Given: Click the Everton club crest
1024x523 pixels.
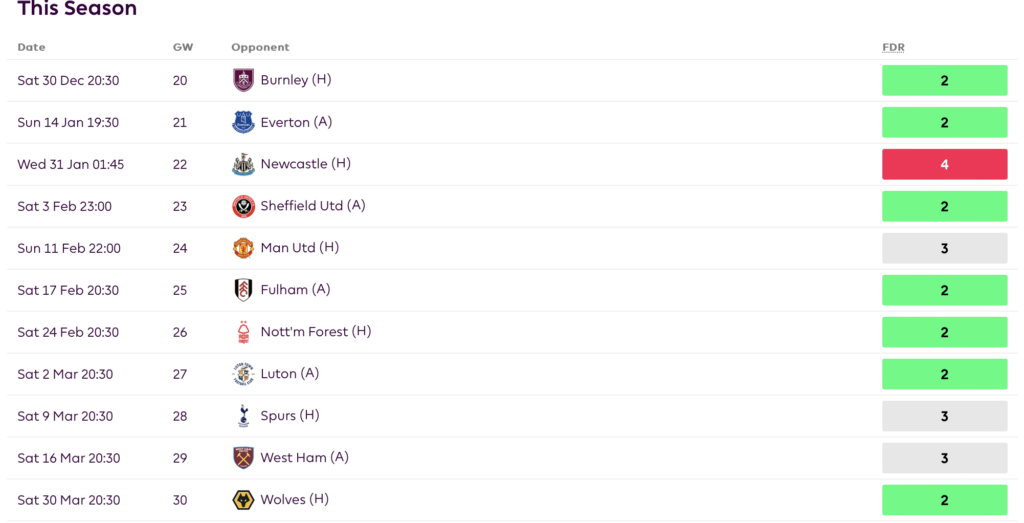Looking at the screenshot, I should [x=244, y=122].
